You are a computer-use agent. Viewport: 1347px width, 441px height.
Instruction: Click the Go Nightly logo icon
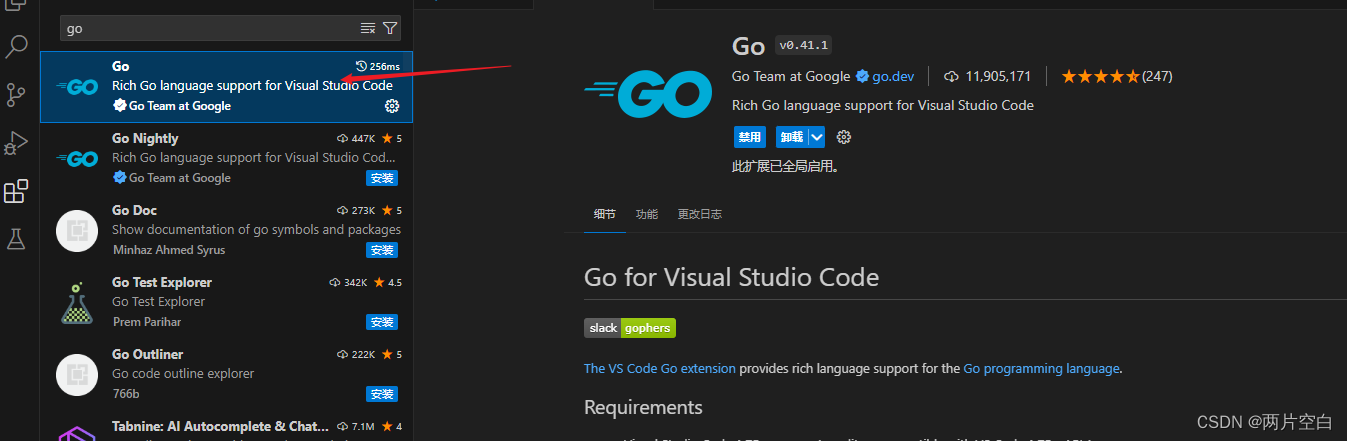pyautogui.click(x=77, y=159)
